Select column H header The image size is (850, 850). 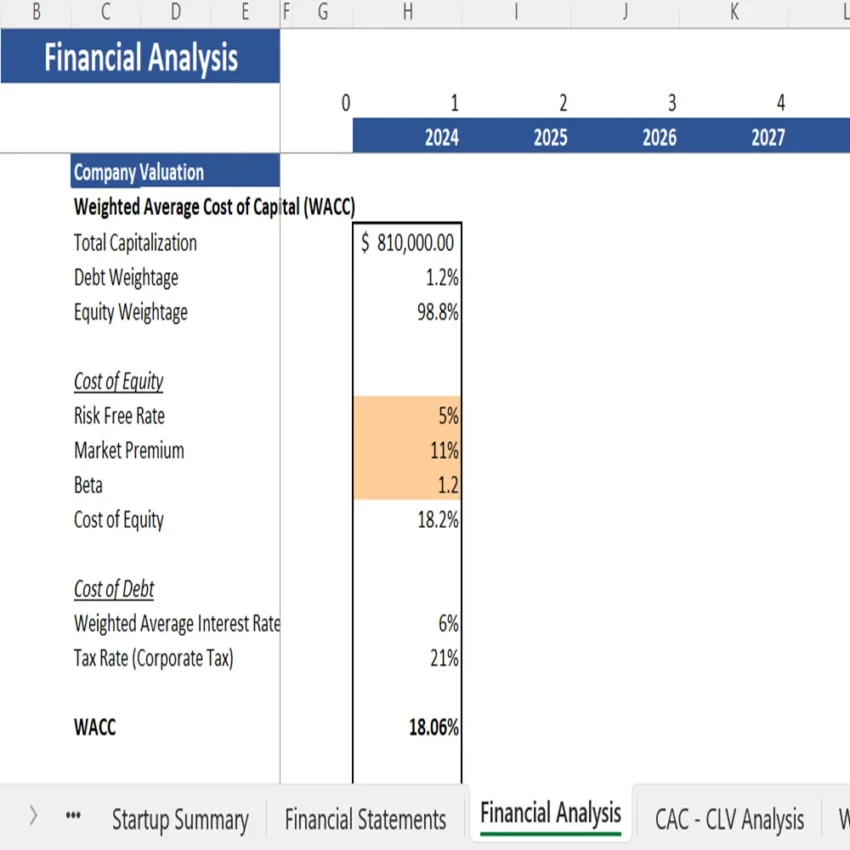tap(407, 14)
